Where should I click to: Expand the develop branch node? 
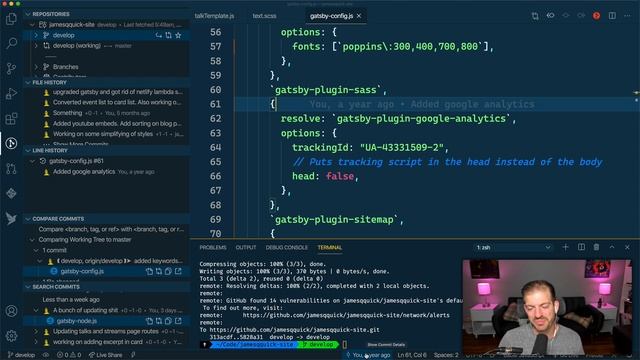(x=36, y=36)
